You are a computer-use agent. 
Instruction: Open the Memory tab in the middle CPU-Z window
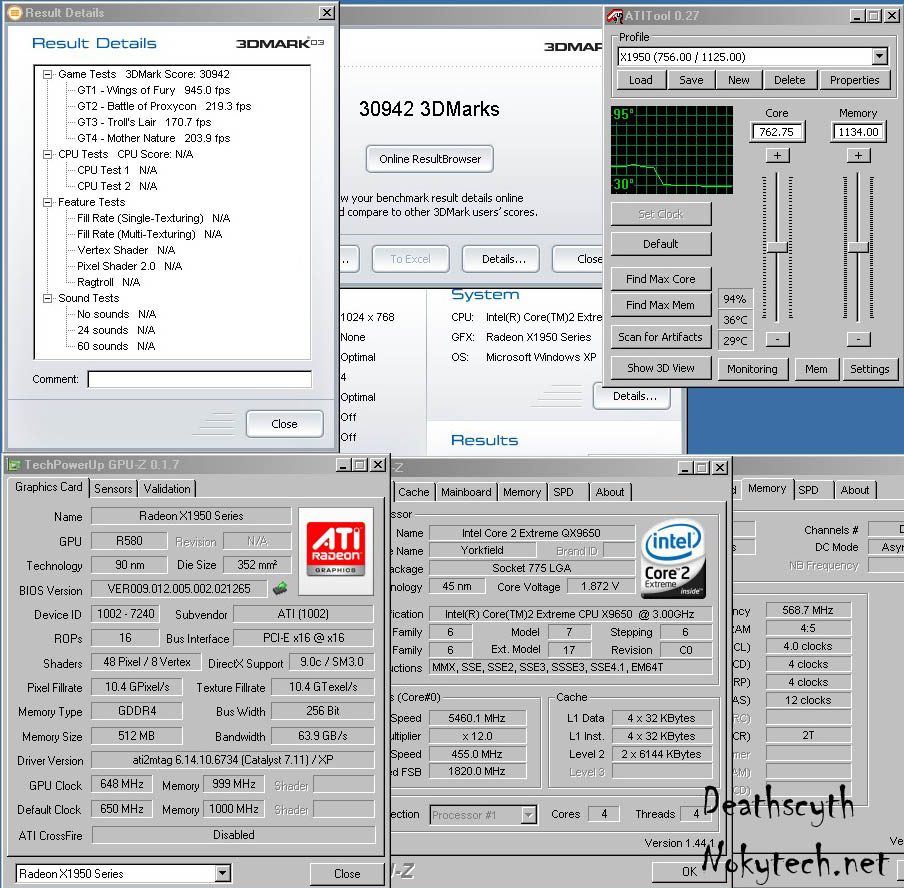tap(522, 492)
